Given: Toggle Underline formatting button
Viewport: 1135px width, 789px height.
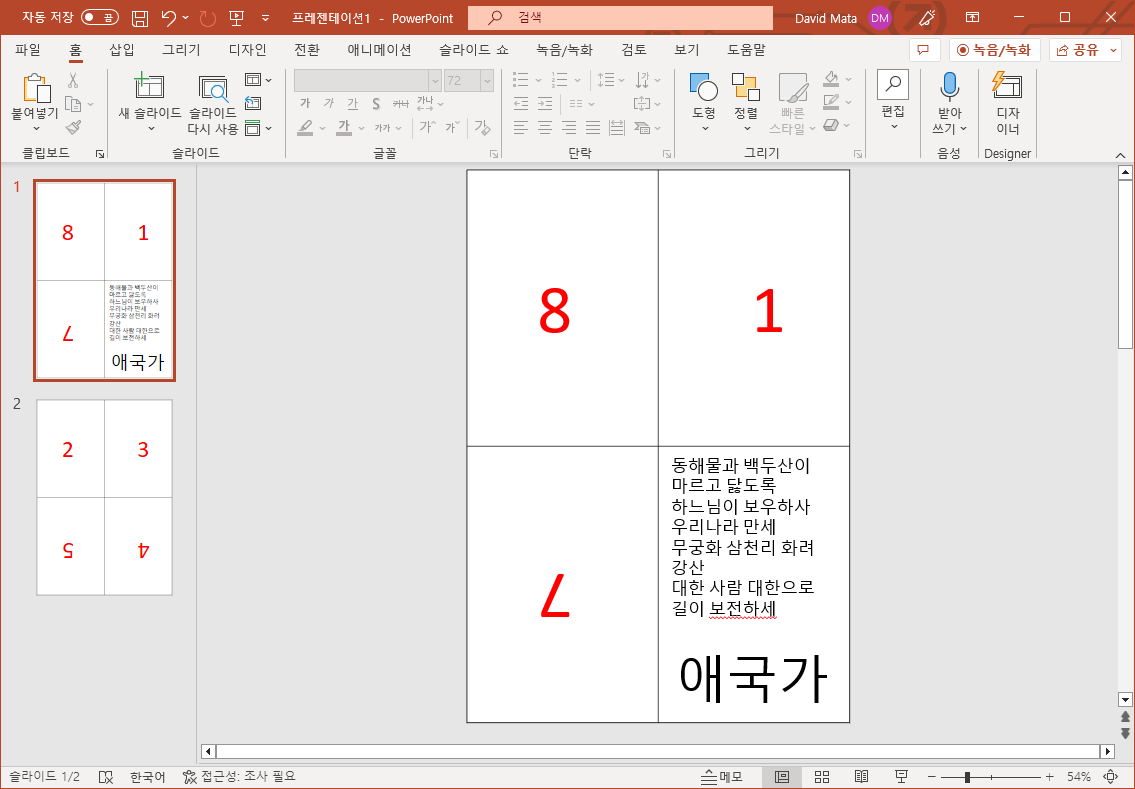Looking at the screenshot, I should coord(353,104).
